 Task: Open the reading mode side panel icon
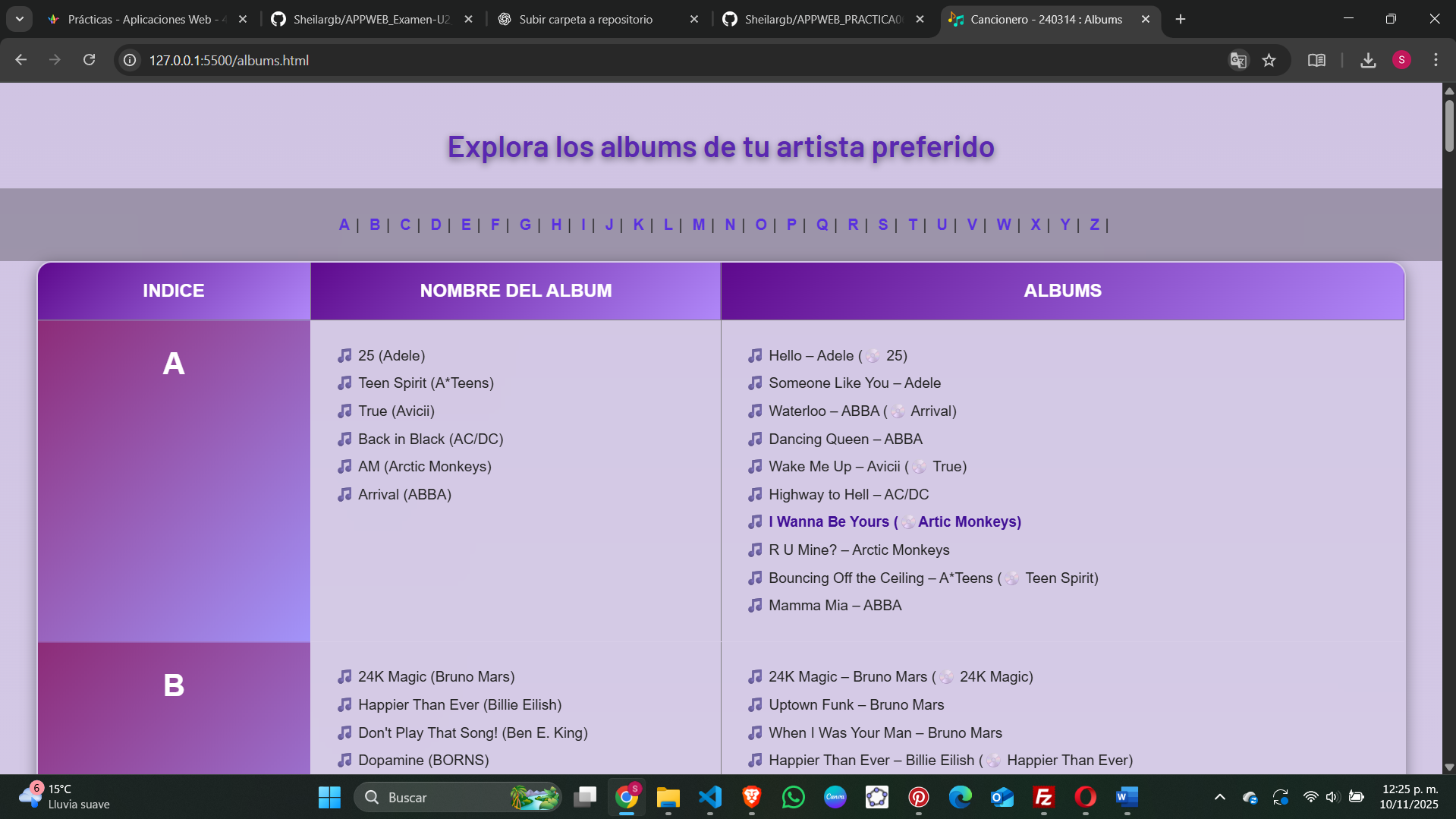coord(1316,61)
